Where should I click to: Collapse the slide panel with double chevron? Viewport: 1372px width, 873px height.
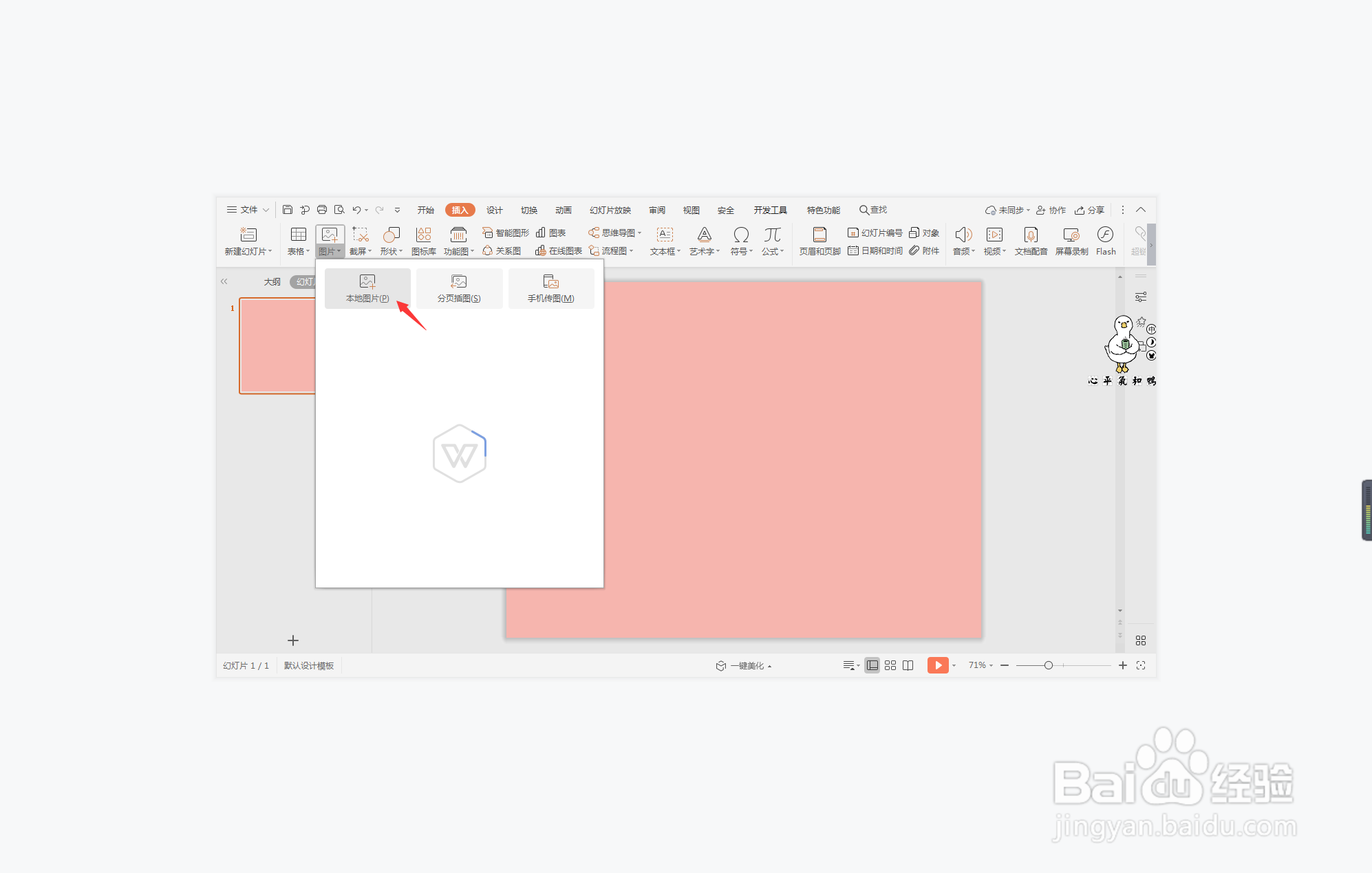pos(224,281)
